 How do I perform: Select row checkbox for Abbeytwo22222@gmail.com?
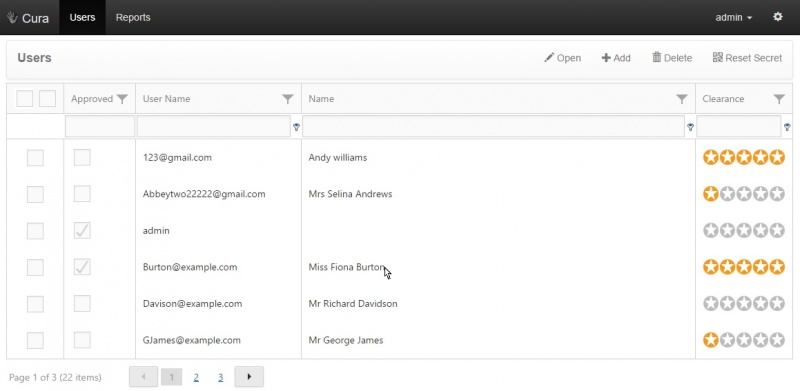[x=35, y=194]
